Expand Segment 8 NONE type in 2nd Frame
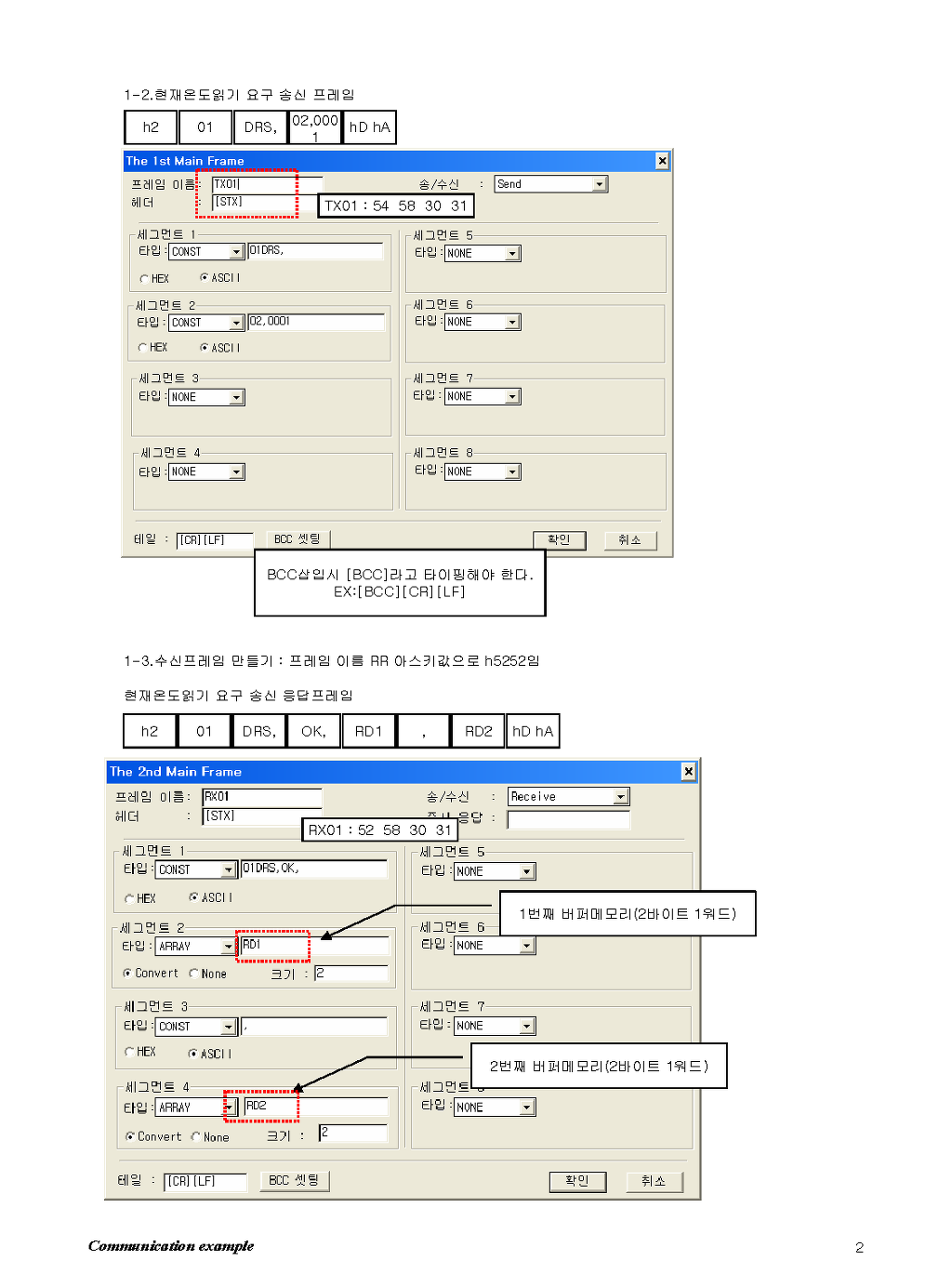This screenshot has height=1287, width=952. [527, 1108]
